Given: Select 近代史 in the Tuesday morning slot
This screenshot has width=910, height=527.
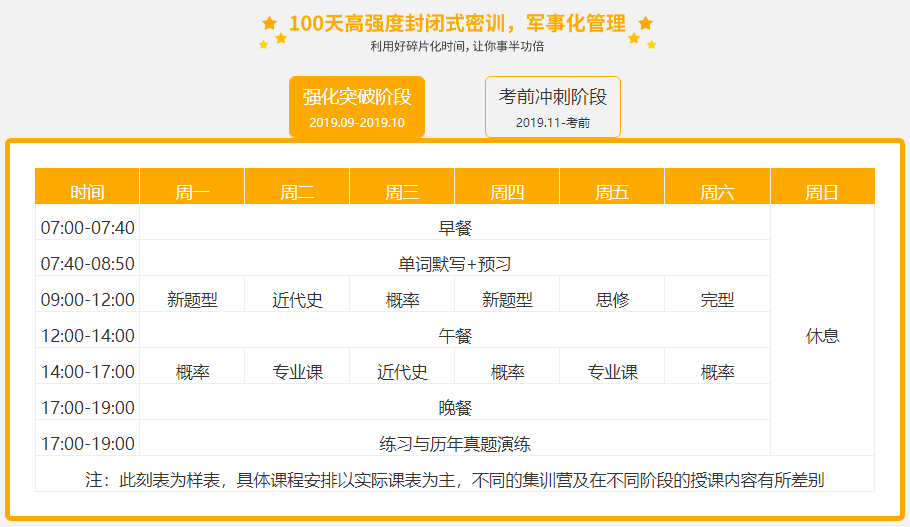Looking at the screenshot, I should (x=297, y=300).
